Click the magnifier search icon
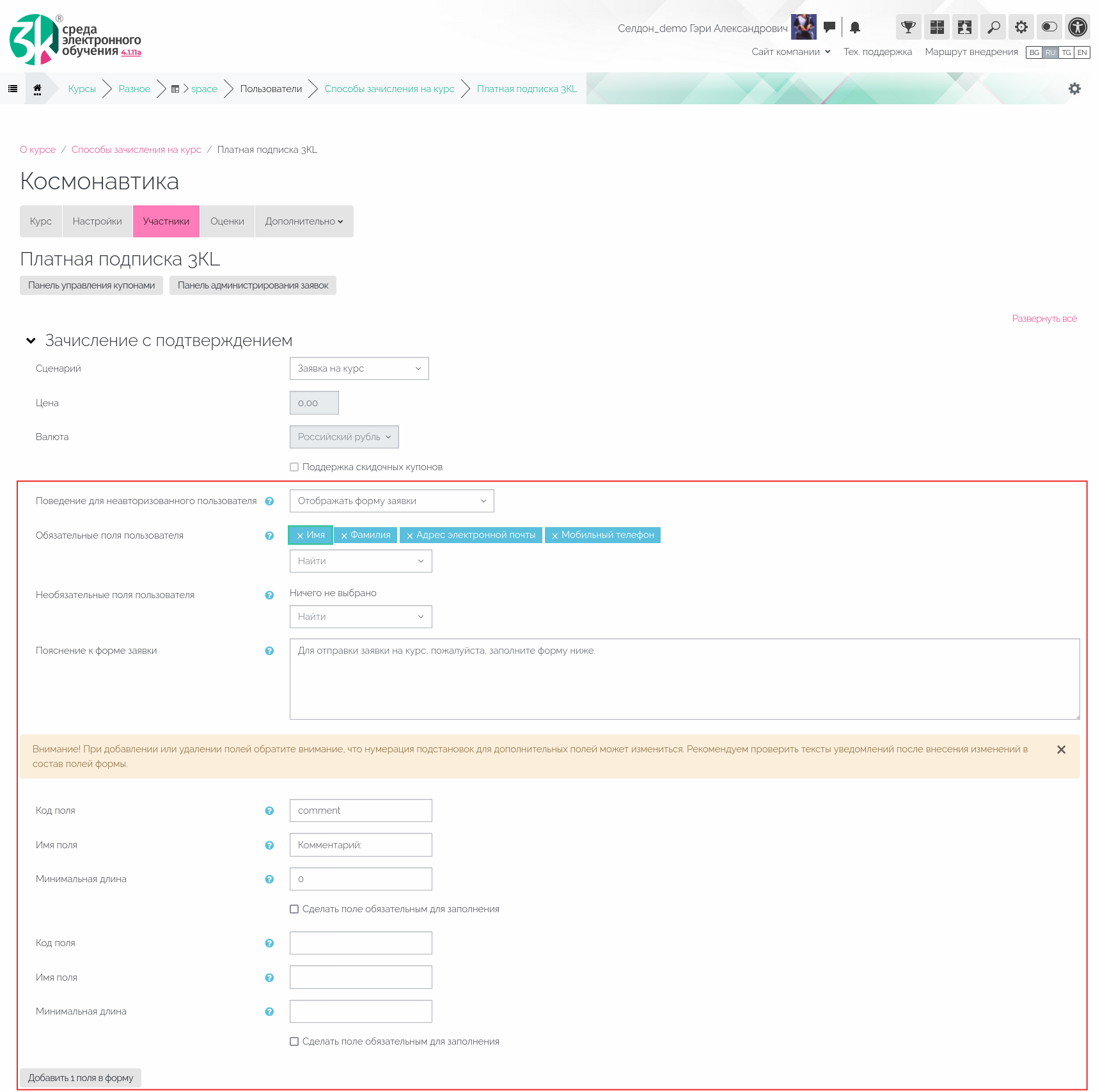This screenshot has width=1100, height=1092. (993, 27)
